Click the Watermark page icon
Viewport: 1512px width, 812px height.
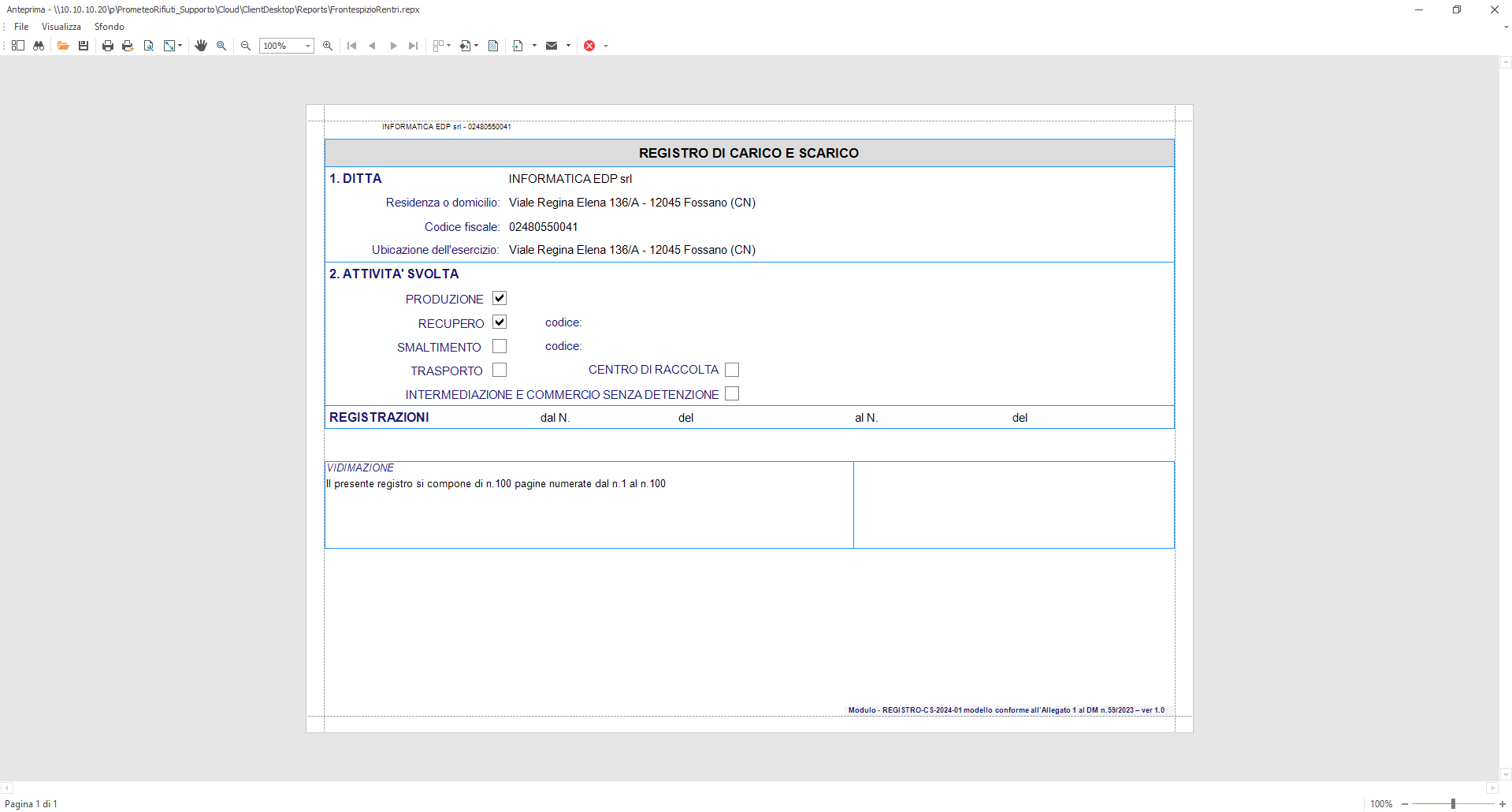493,46
